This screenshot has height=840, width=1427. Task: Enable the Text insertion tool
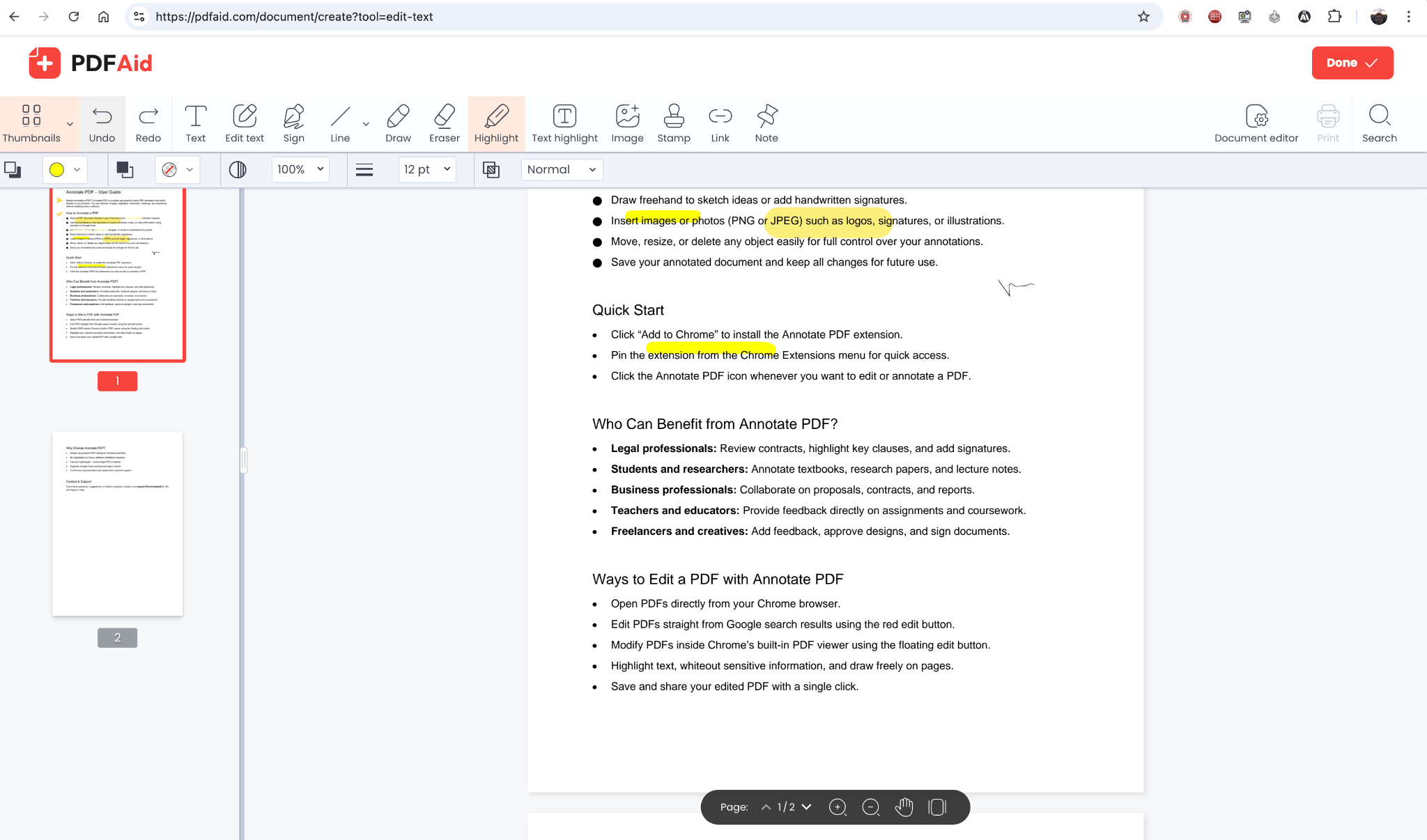196,123
